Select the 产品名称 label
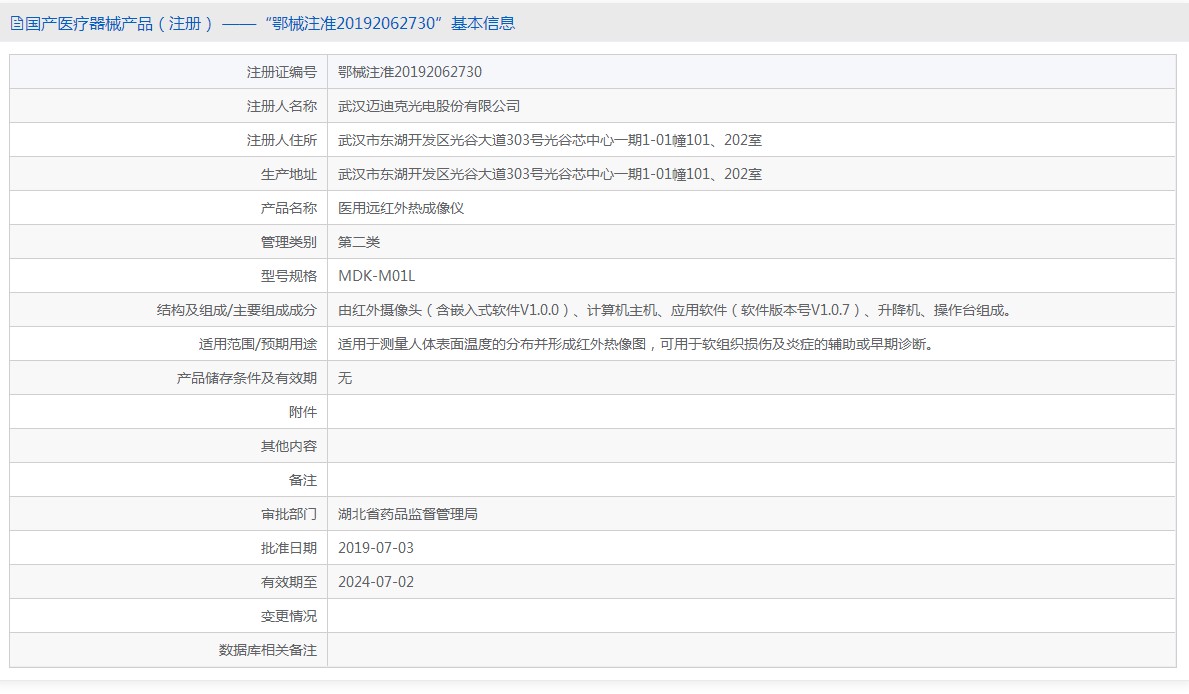The image size is (1189, 694). pyautogui.click(x=289, y=208)
